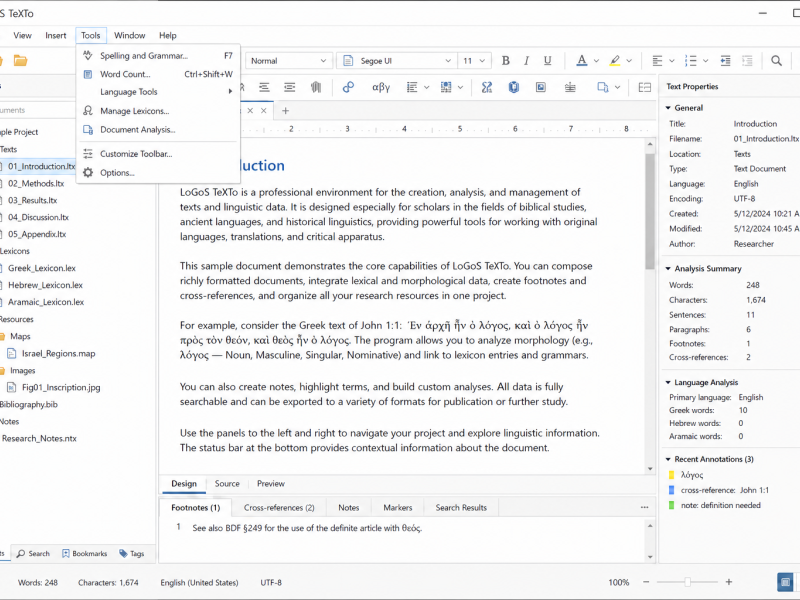Click the split layout icon near Text Properties
800x600 pixels.
(645, 87)
